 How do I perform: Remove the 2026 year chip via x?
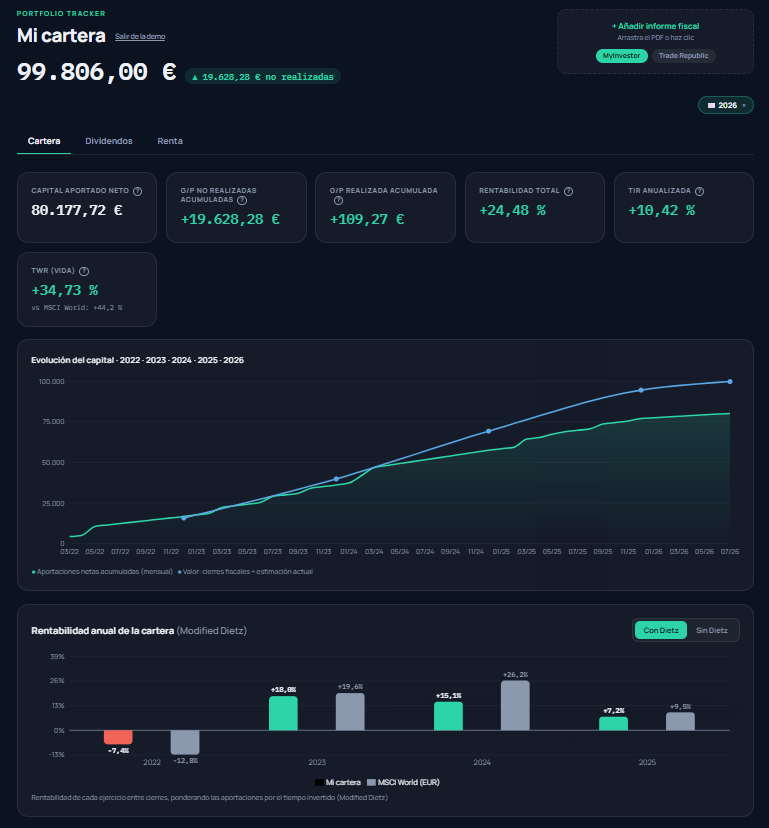[744, 106]
